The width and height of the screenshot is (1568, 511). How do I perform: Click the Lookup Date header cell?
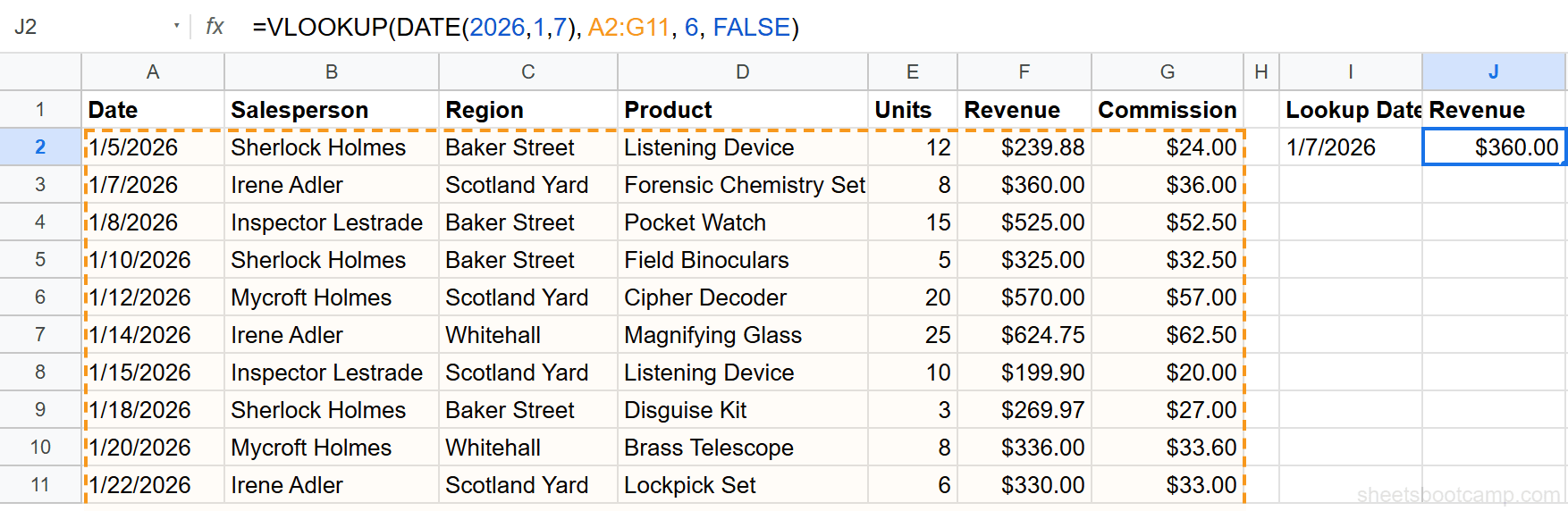(1351, 110)
